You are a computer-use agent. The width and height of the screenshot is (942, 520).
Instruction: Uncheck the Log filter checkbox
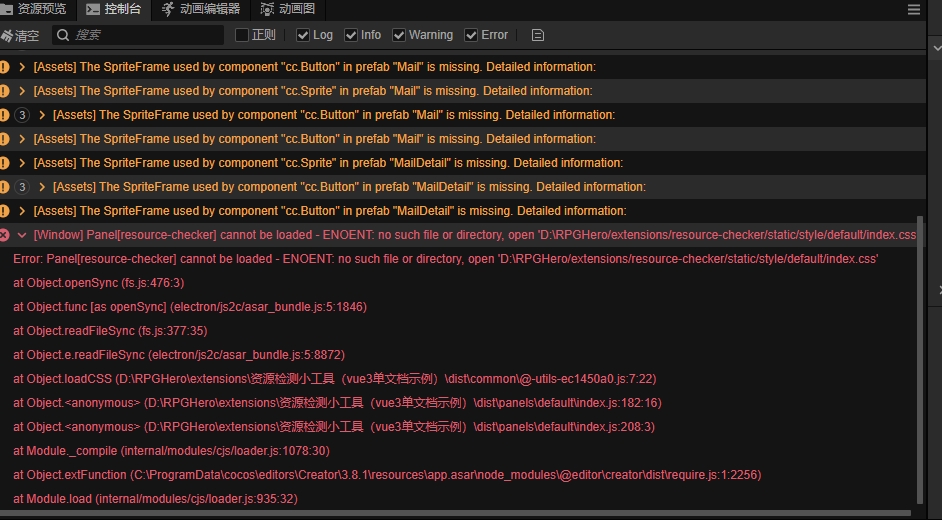[303, 35]
